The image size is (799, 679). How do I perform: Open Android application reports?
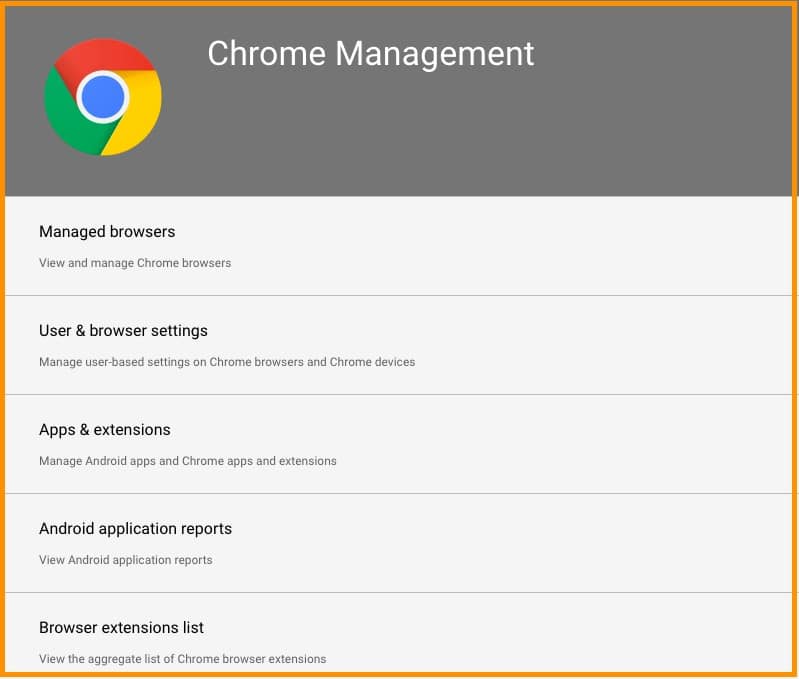point(135,529)
